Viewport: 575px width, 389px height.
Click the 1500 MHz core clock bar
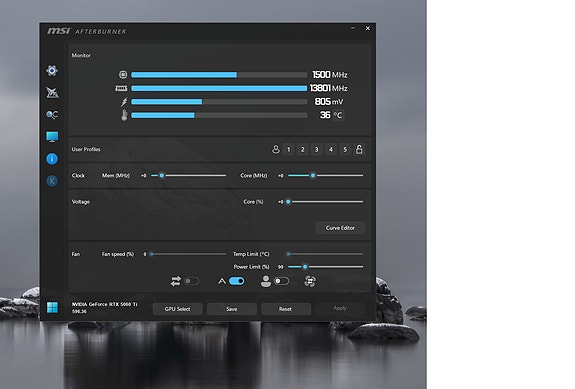point(219,75)
